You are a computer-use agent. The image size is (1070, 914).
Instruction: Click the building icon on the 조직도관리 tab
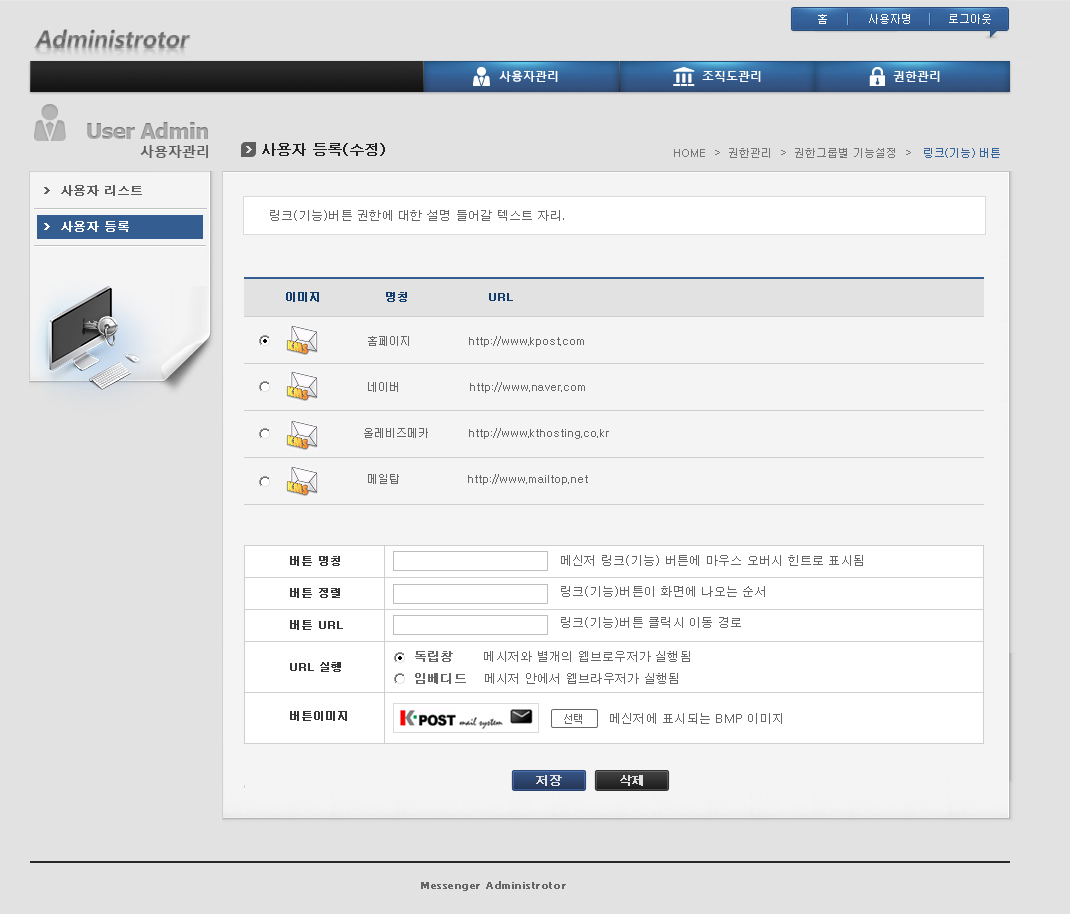point(684,77)
